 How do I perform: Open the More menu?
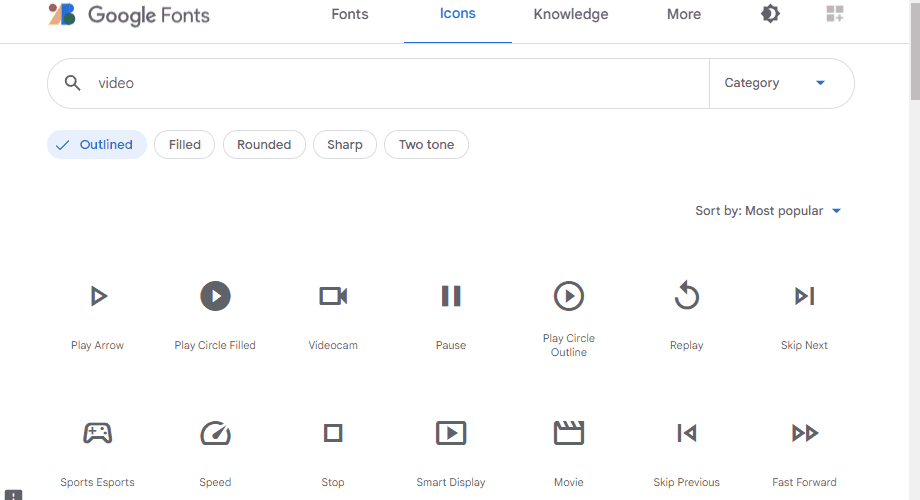point(684,15)
